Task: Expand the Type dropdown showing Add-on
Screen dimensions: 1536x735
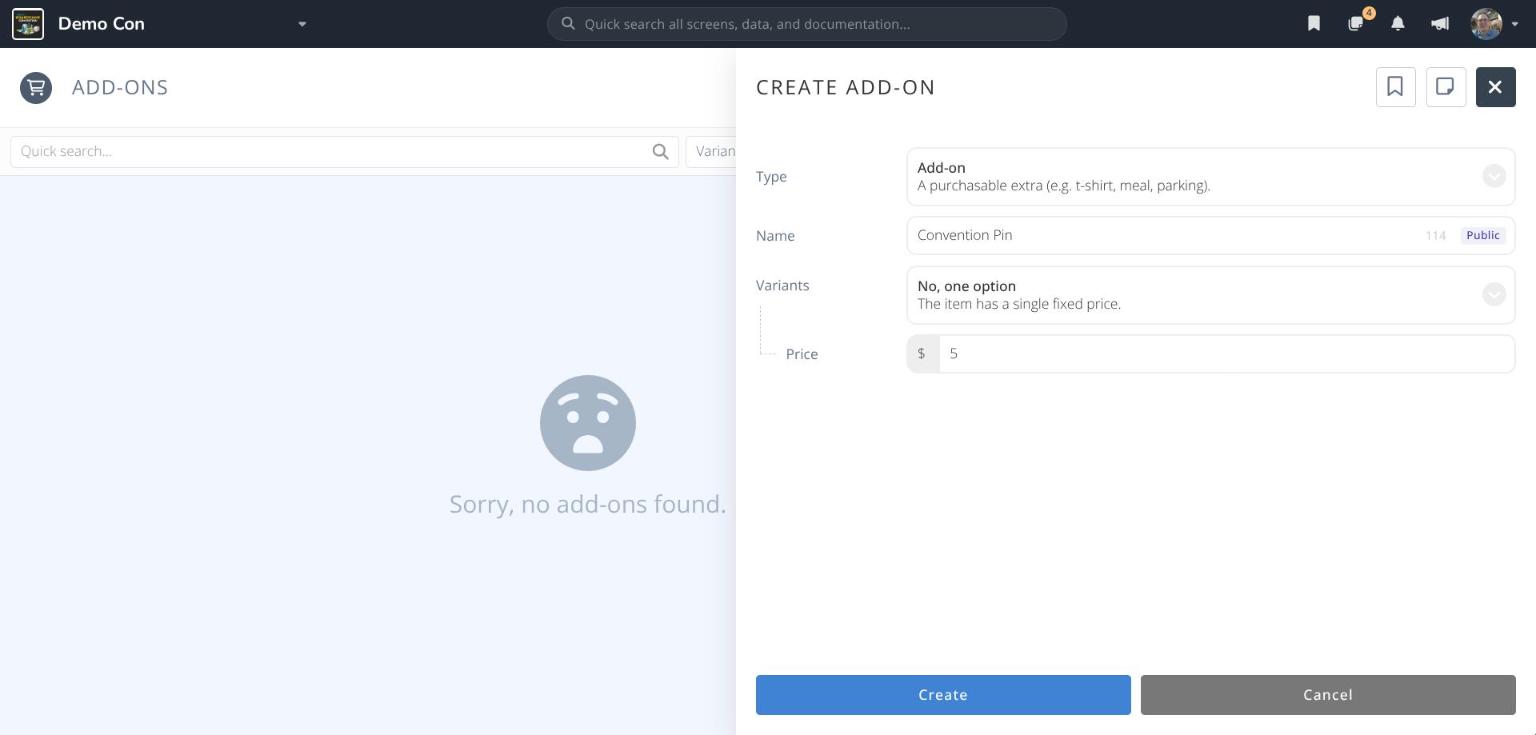Action: [1210, 176]
